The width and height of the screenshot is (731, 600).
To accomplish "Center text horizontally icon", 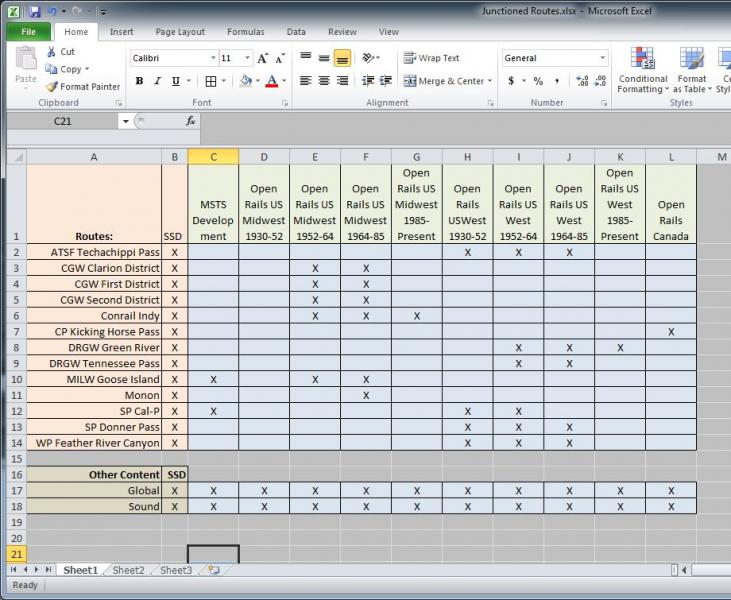I will pos(324,81).
